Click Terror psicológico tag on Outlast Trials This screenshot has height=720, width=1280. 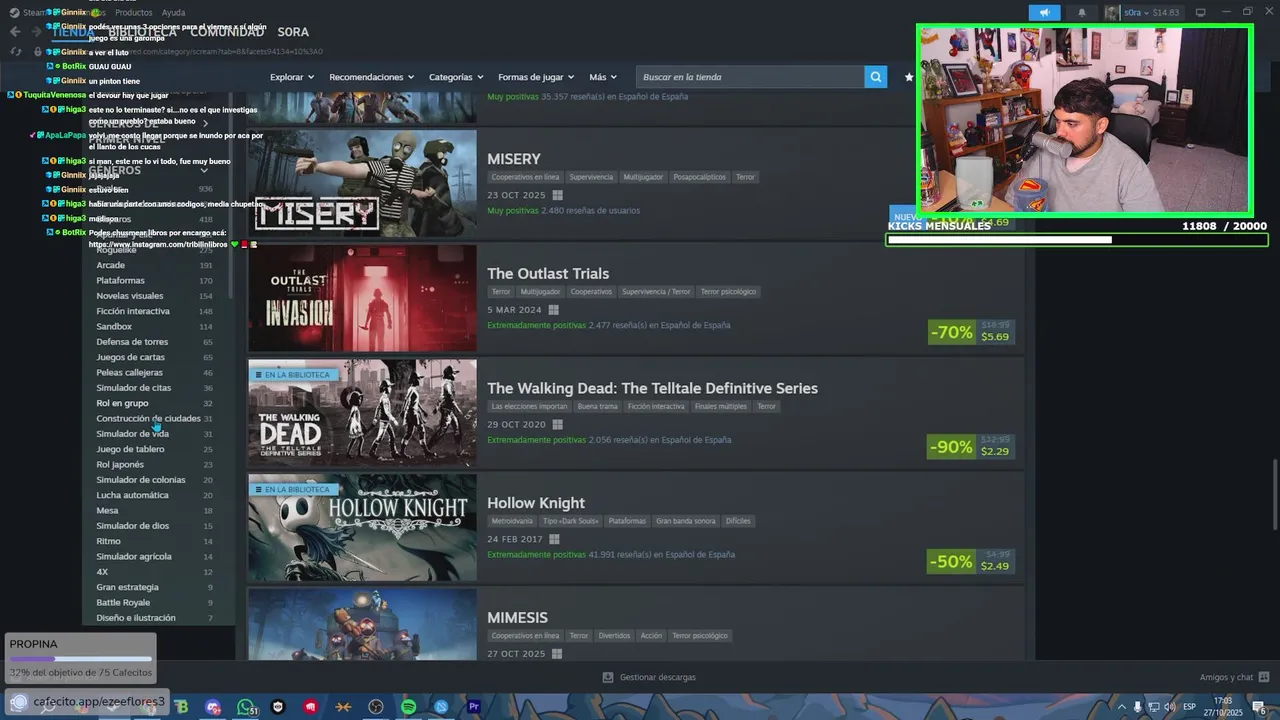pos(728,292)
